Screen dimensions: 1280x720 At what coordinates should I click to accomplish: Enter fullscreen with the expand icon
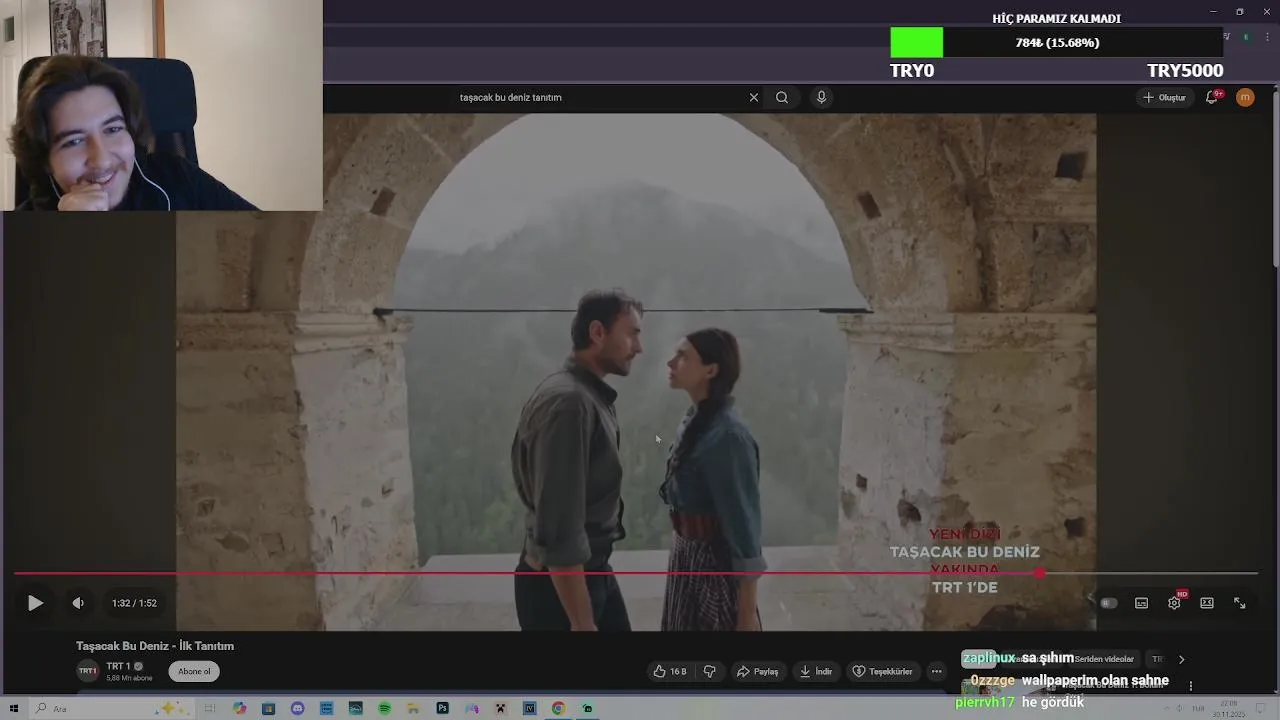[x=1240, y=603]
